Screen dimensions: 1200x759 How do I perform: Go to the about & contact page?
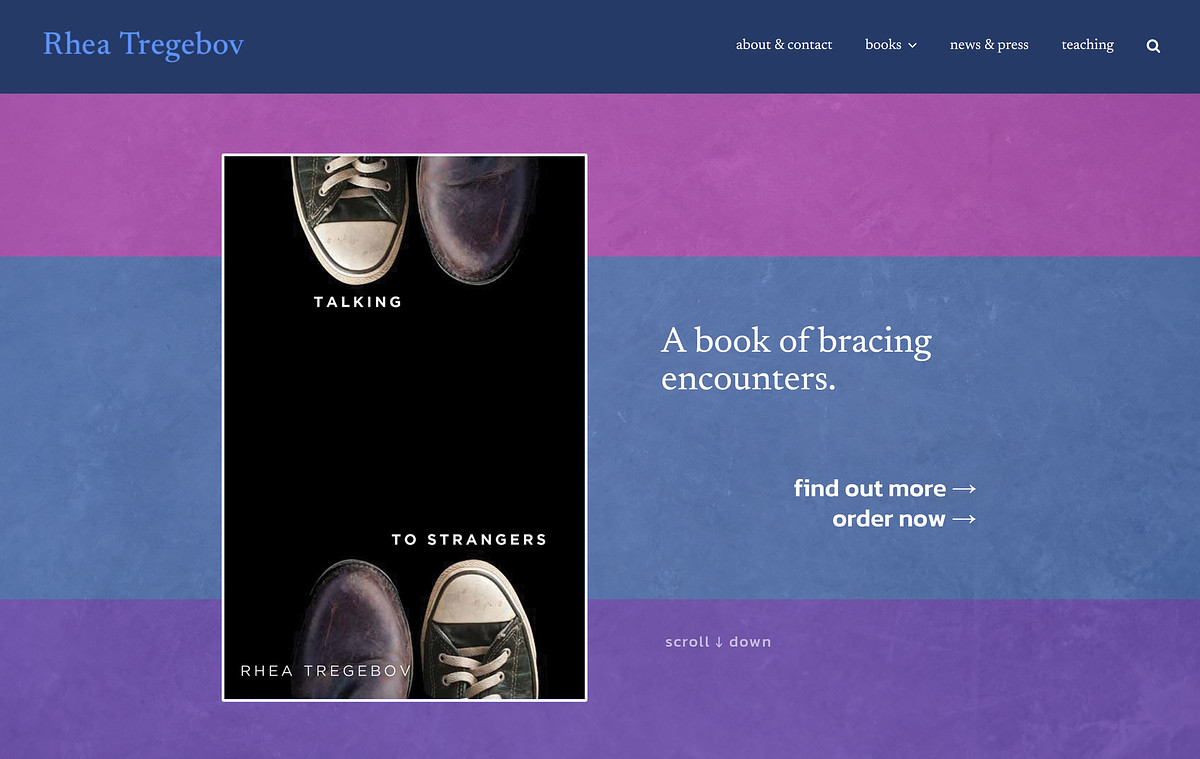coord(784,45)
